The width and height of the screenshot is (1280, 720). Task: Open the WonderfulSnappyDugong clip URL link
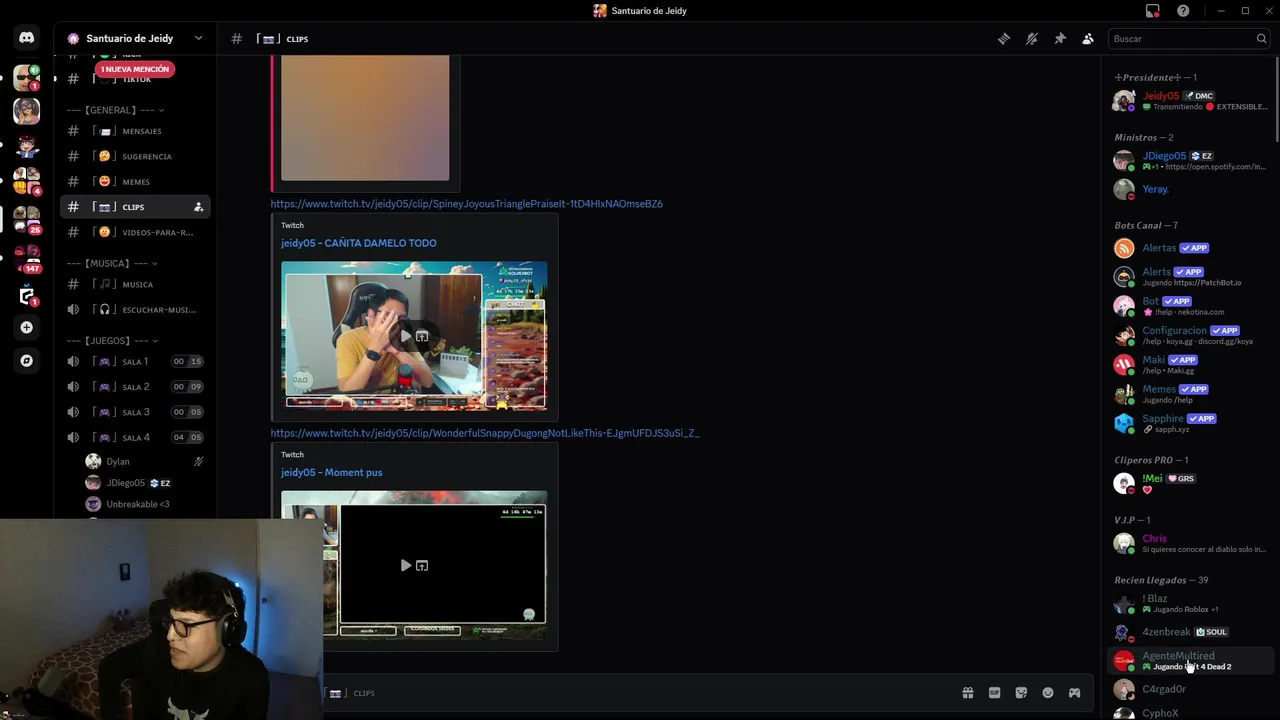(484, 433)
